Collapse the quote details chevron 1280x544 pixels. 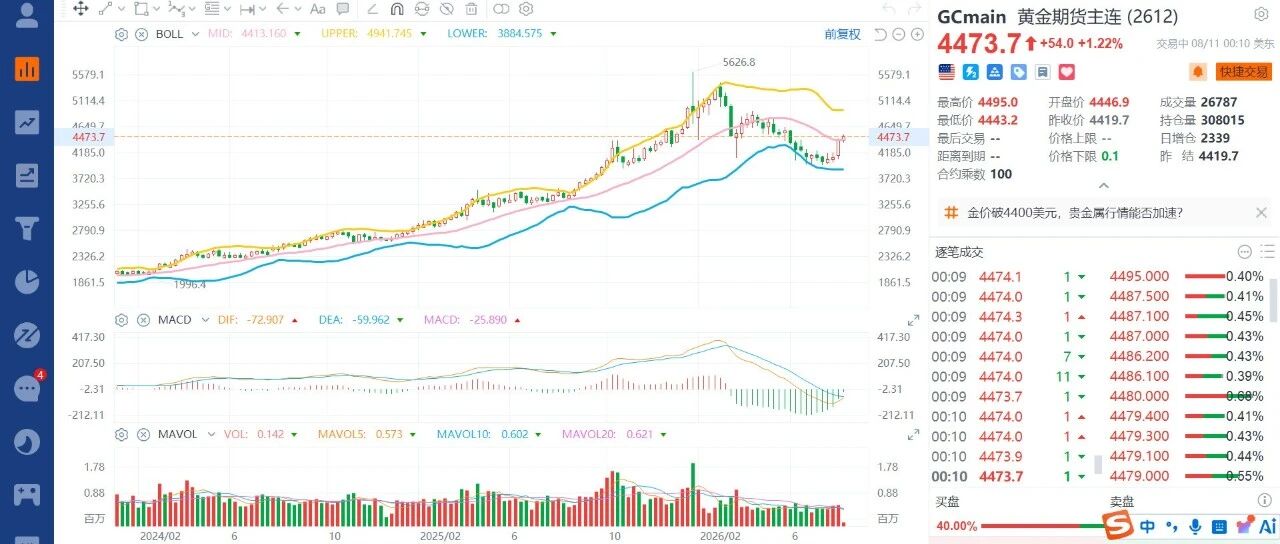(x=1104, y=185)
